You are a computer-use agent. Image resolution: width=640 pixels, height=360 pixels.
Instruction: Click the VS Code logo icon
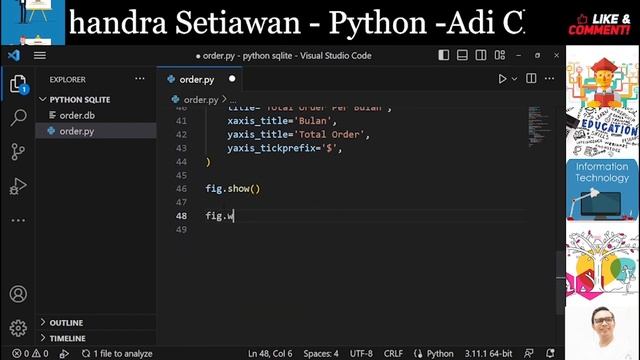14,55
